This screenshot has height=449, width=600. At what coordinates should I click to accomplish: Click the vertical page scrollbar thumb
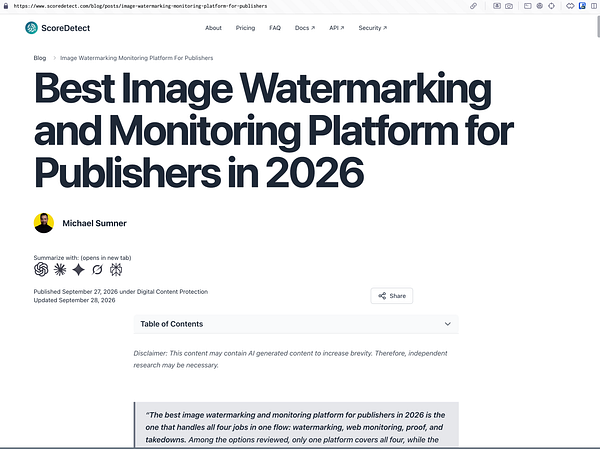(598, 26)
